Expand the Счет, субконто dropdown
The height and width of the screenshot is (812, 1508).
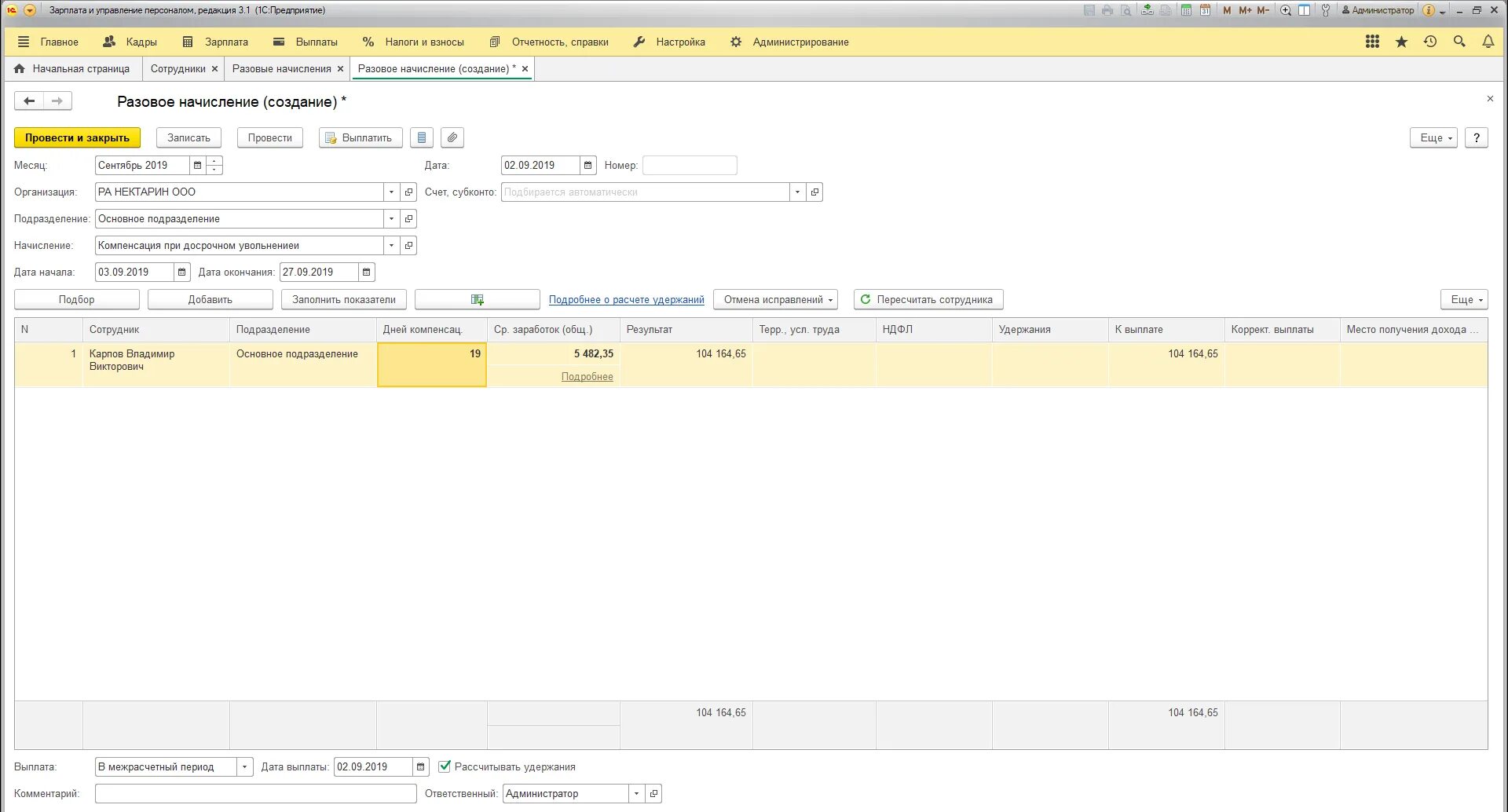pos(797,192)
